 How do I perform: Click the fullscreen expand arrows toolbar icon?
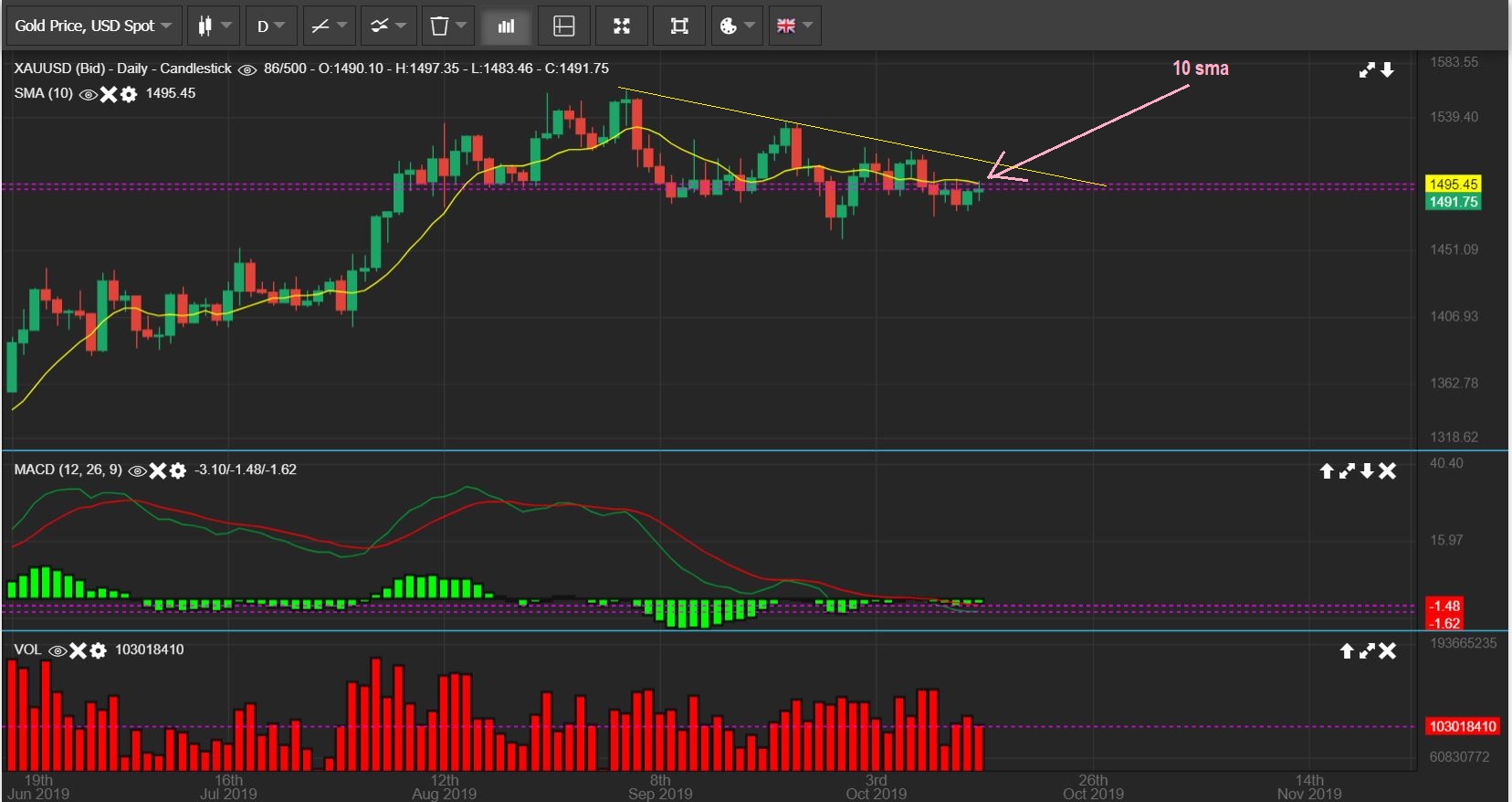[622, 26]
